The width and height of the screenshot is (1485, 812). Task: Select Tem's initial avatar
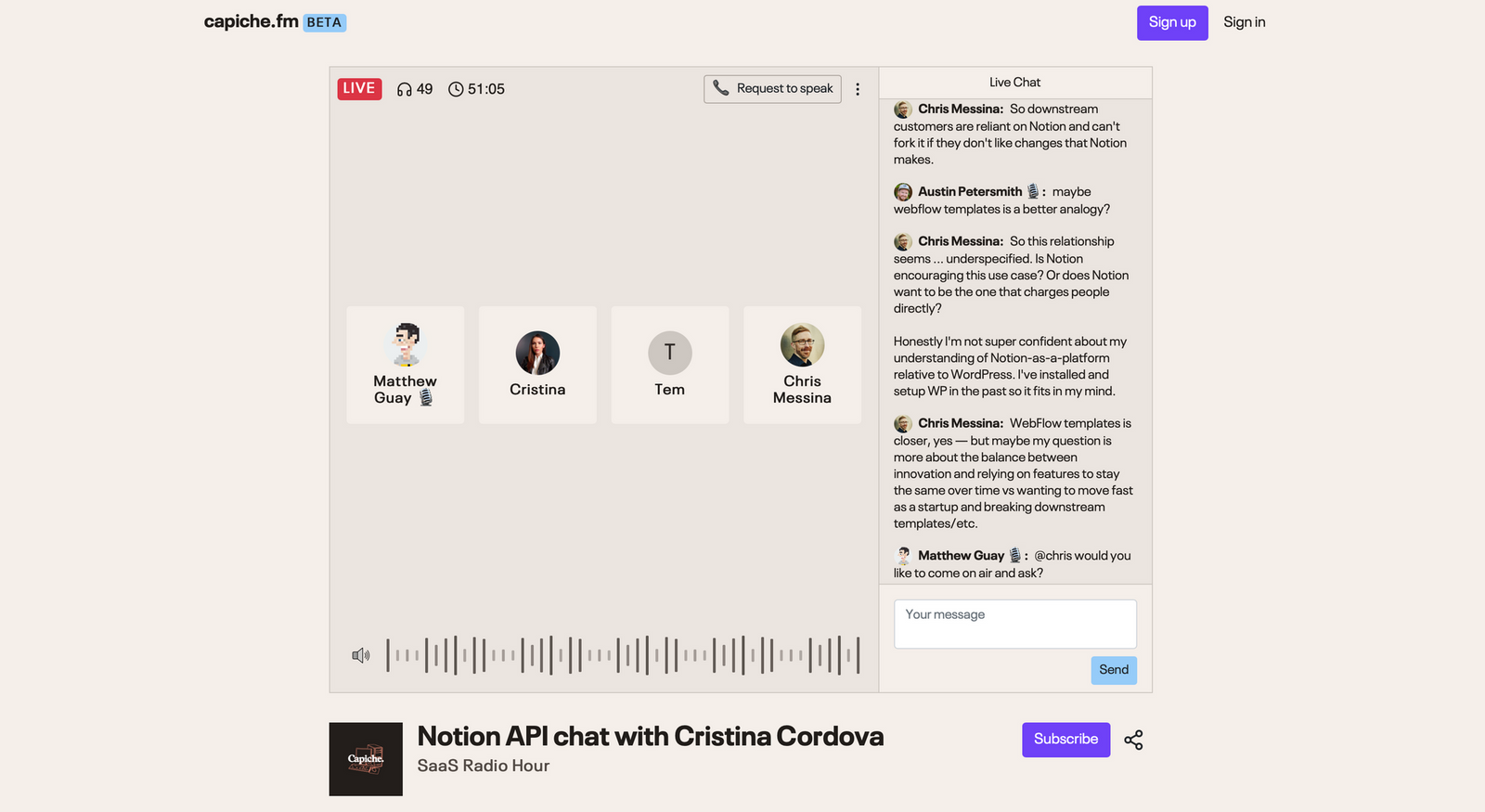(x=670, y=353)
